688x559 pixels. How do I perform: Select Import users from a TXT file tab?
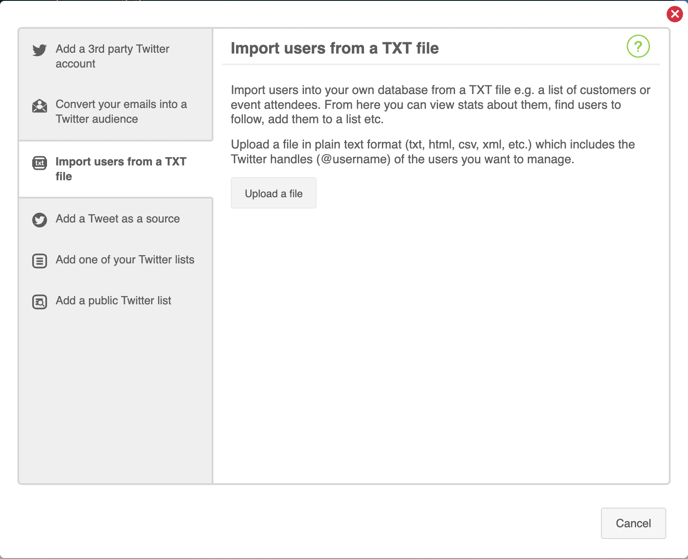pos(116,169)
